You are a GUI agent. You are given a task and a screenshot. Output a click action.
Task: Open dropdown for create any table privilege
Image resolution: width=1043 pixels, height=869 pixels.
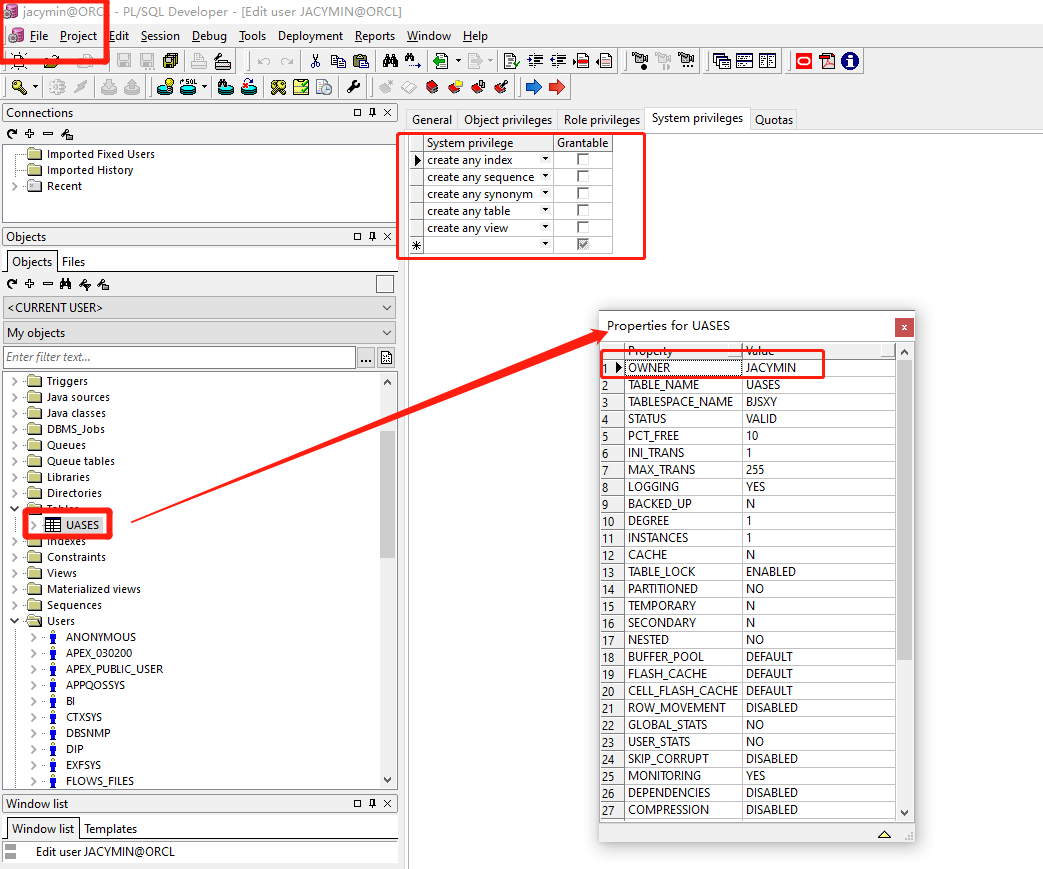(545, 210)
